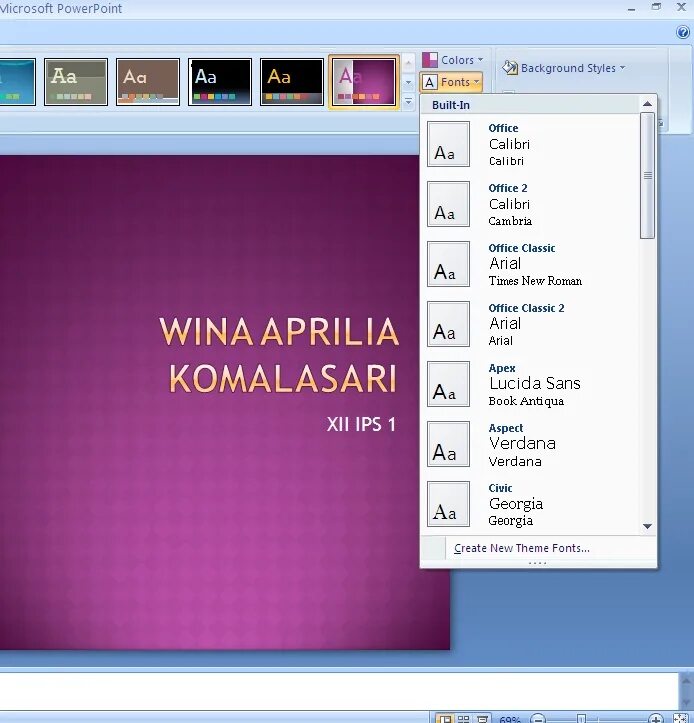
Task: Select the Office 2 font set
Action: pyautogui.click(x=530, y=204)
